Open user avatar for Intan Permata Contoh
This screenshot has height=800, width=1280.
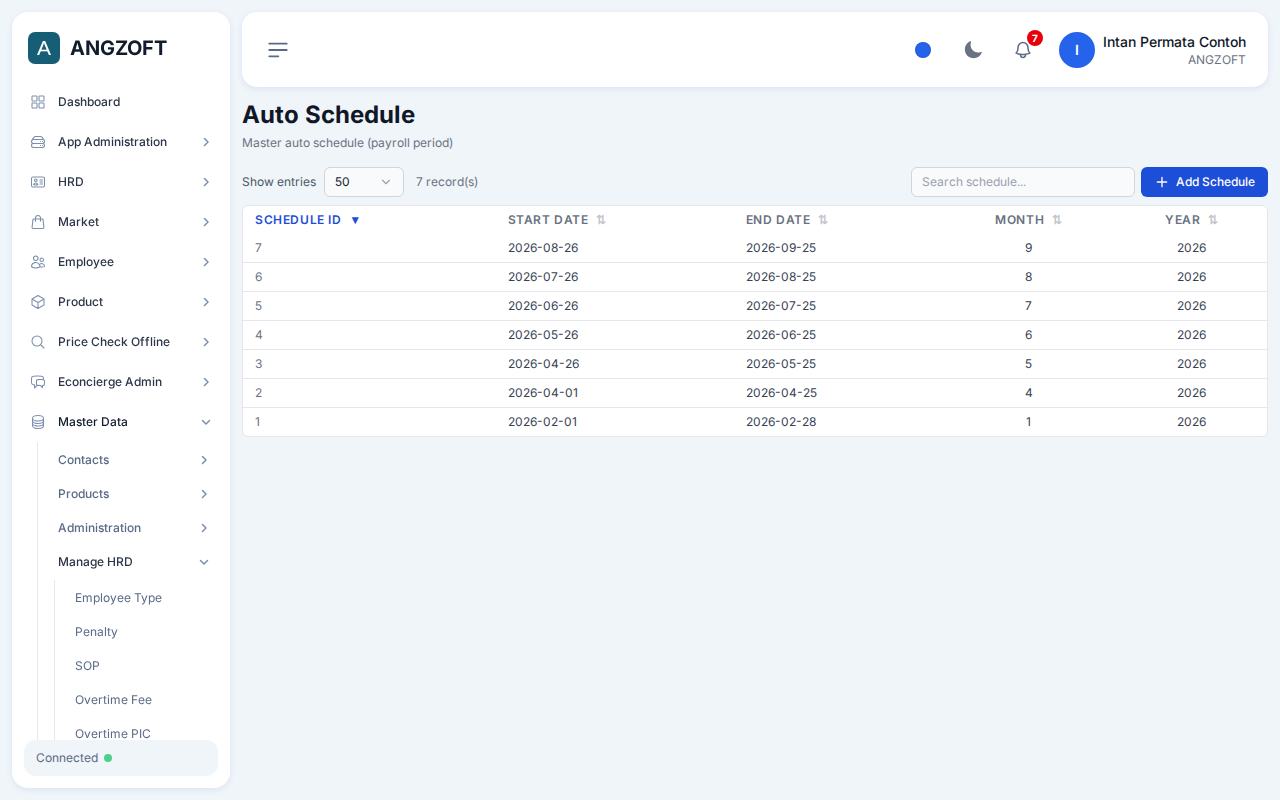(x=1077, y=50)
